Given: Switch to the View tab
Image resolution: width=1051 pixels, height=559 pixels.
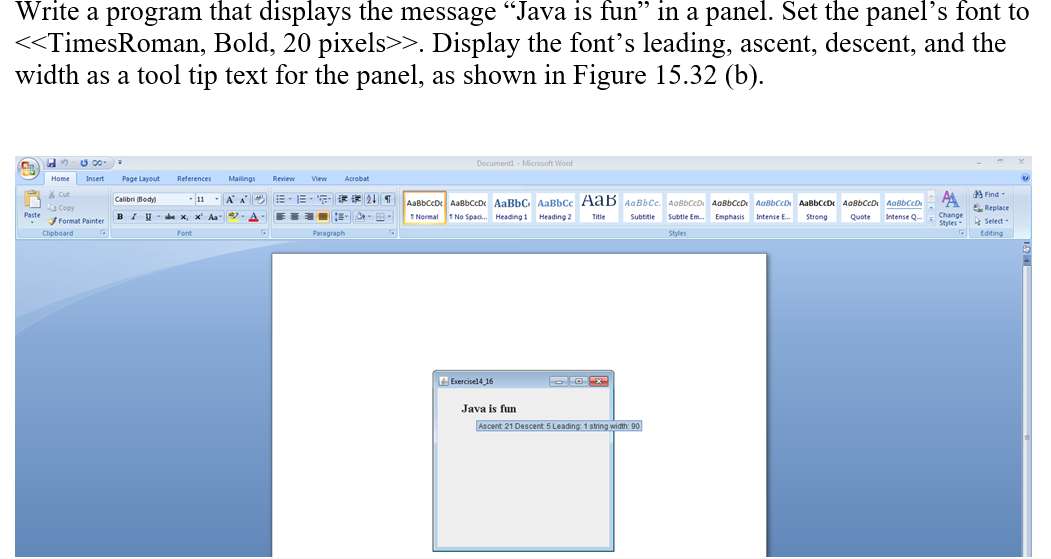Looking at the screenshot, I should 319,179.
